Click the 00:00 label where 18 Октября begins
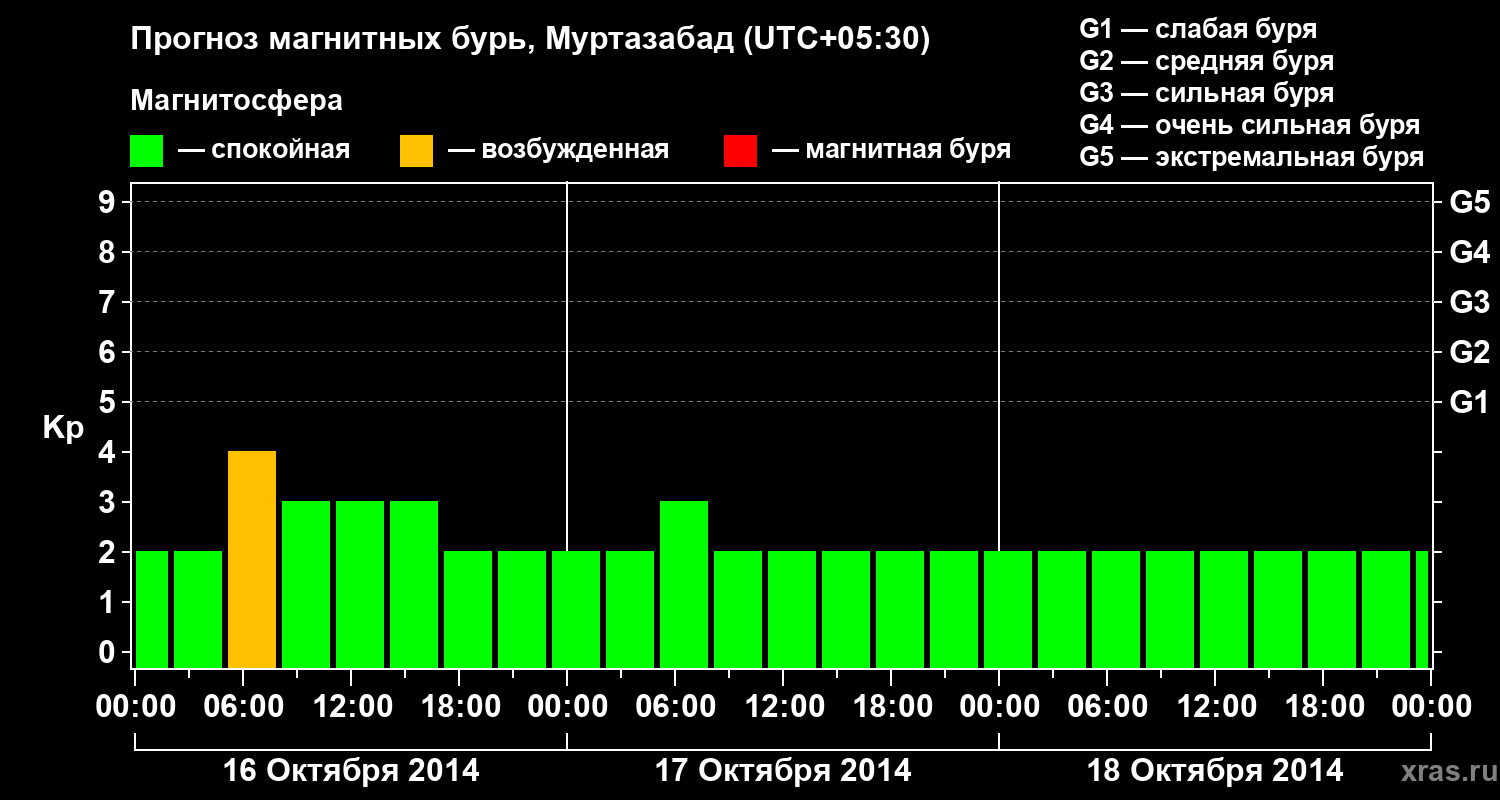Image resolution: width=1500 pixels, height=800 pixels. tap(998, 706)
